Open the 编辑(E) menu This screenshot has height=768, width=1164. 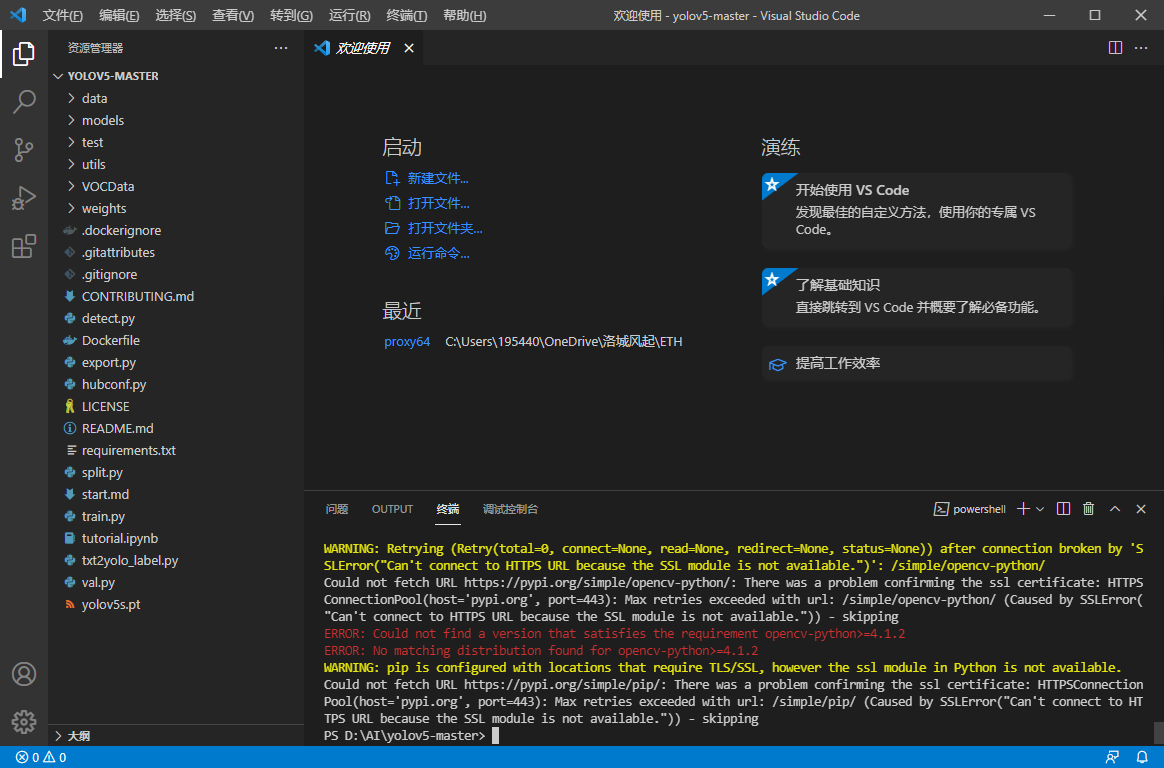(119, 16)
